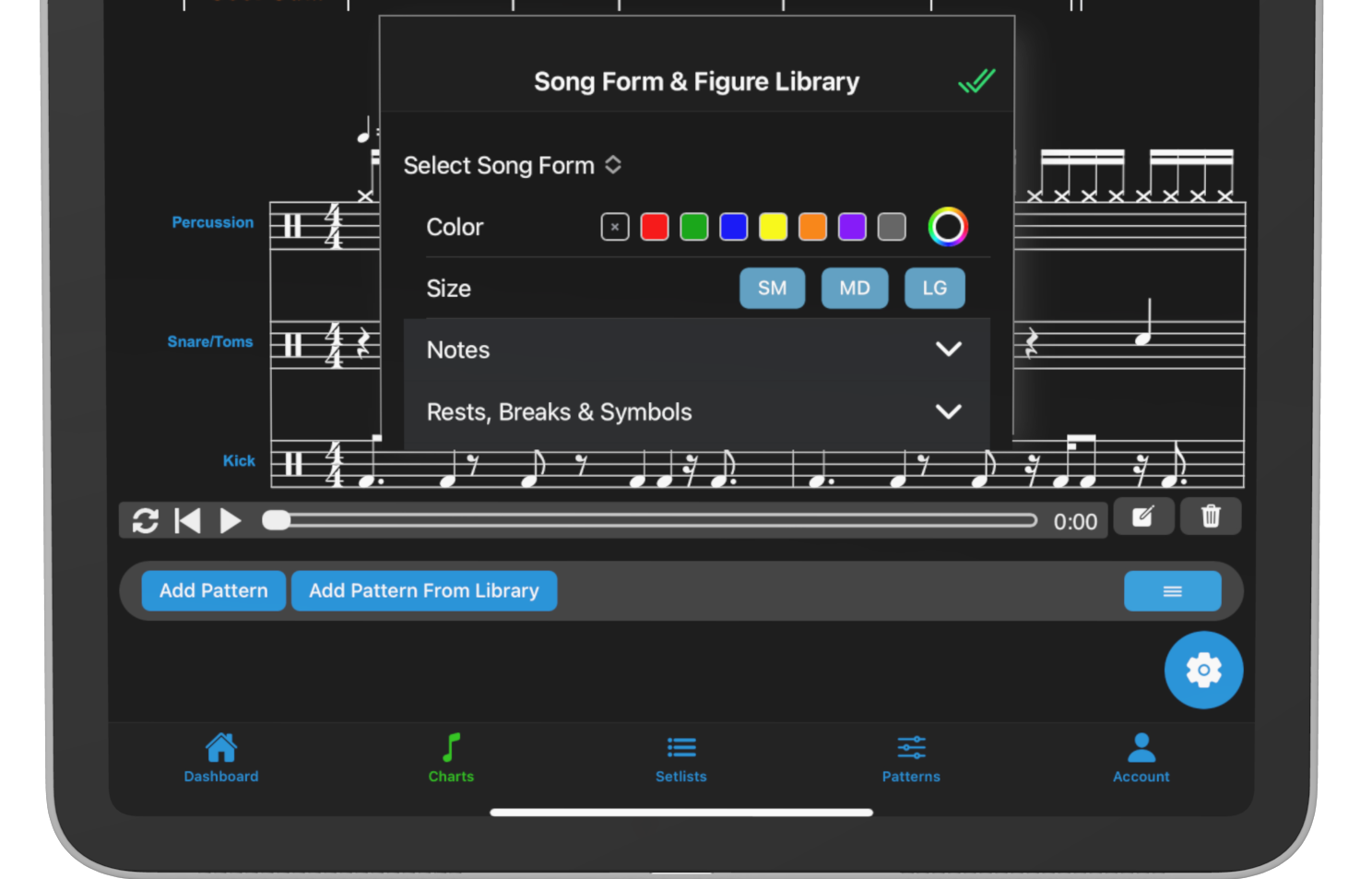
Task: Toggle the loop playback icon
Action: click(x=145, y=521)
